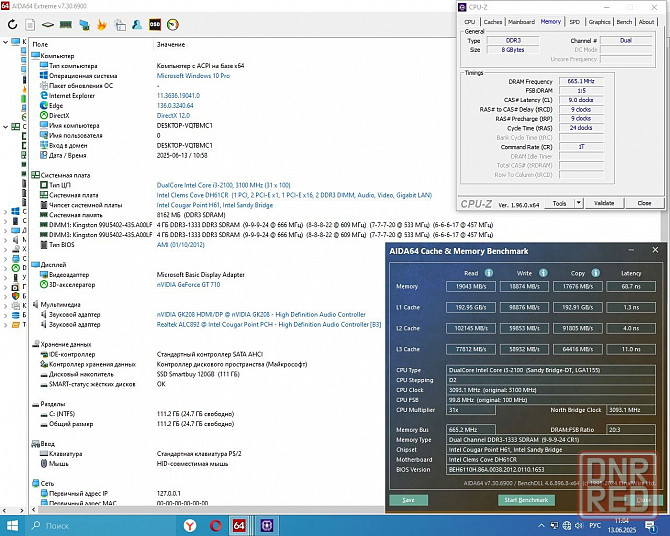This screenshot has width=670, height=536.
Task: Click the Refresh arrow icon in AIDA64 toolbar
Action: [x=12, y=24]
